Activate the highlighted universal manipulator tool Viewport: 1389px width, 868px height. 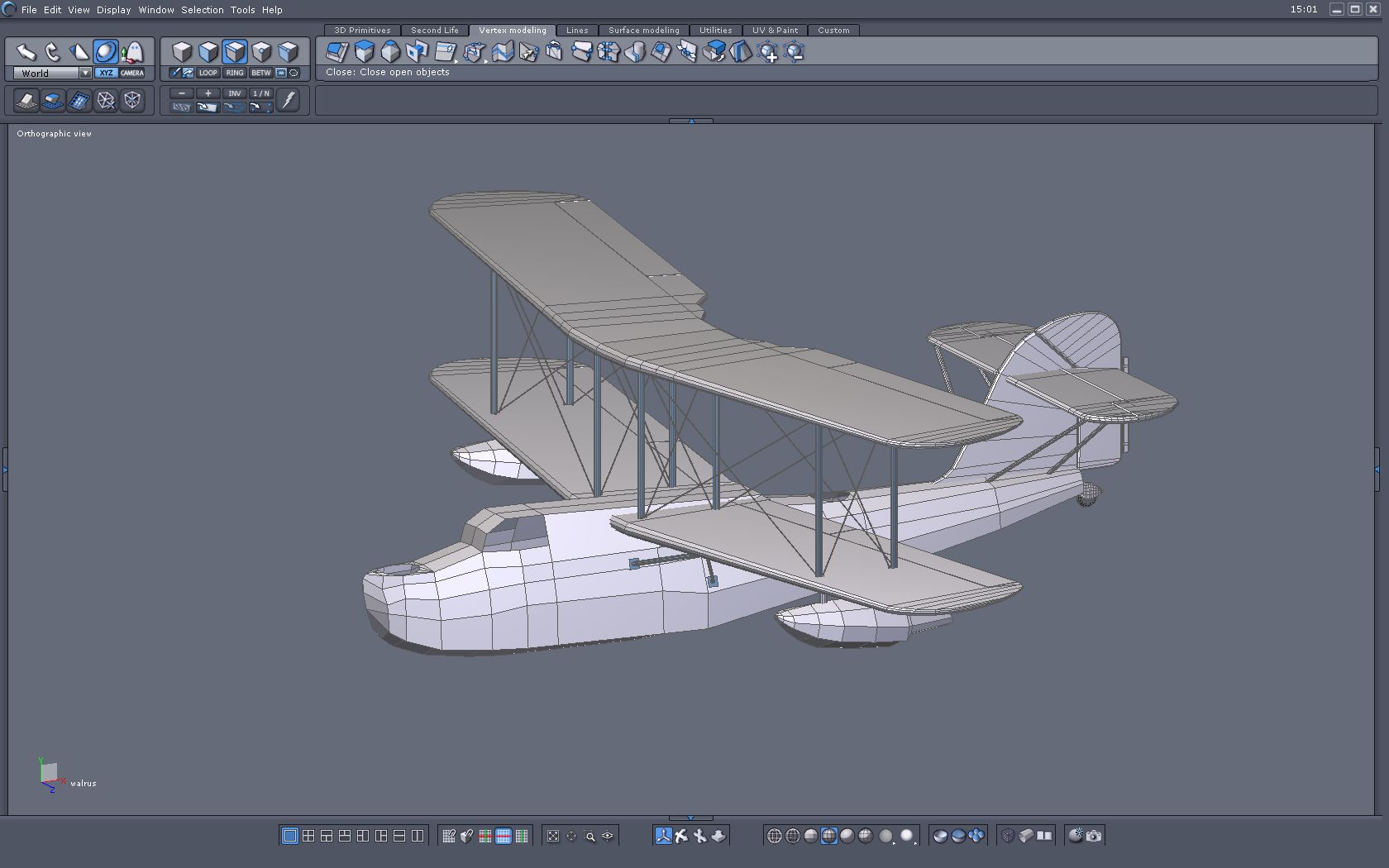pyautogui.click(x=106, y=52)
